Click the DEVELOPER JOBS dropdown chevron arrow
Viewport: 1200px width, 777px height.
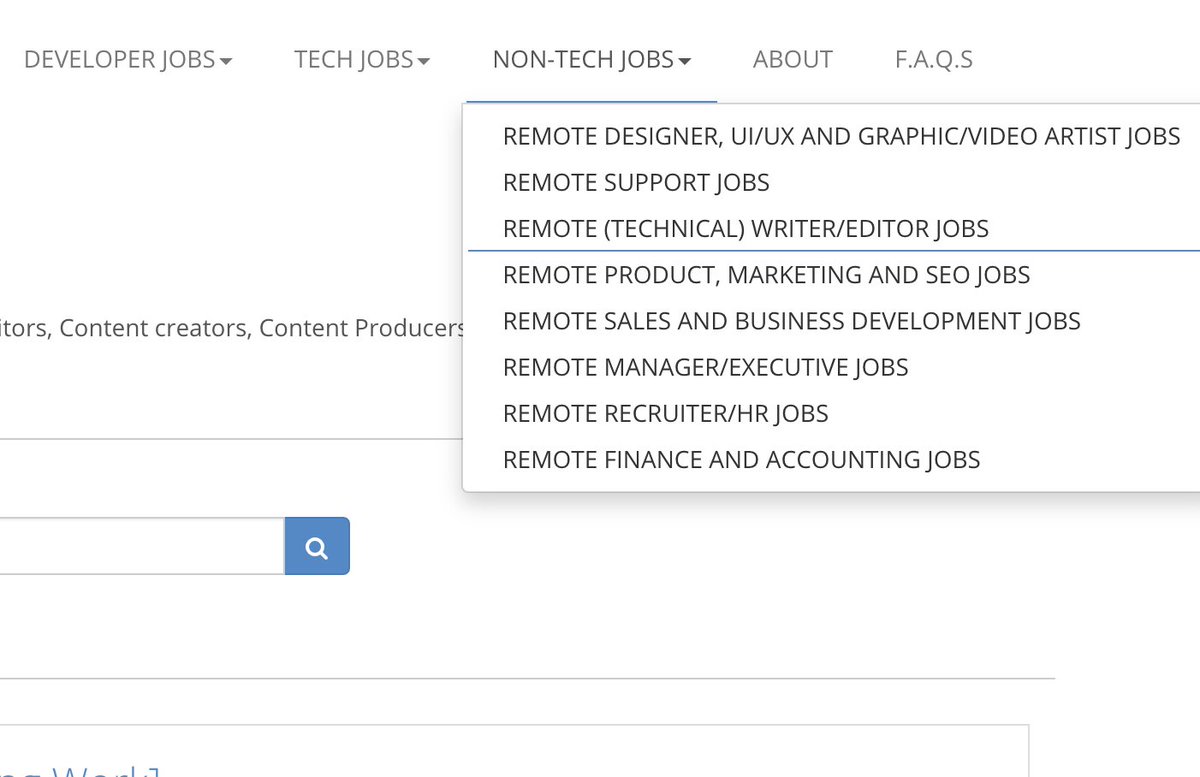coord(229,60)
